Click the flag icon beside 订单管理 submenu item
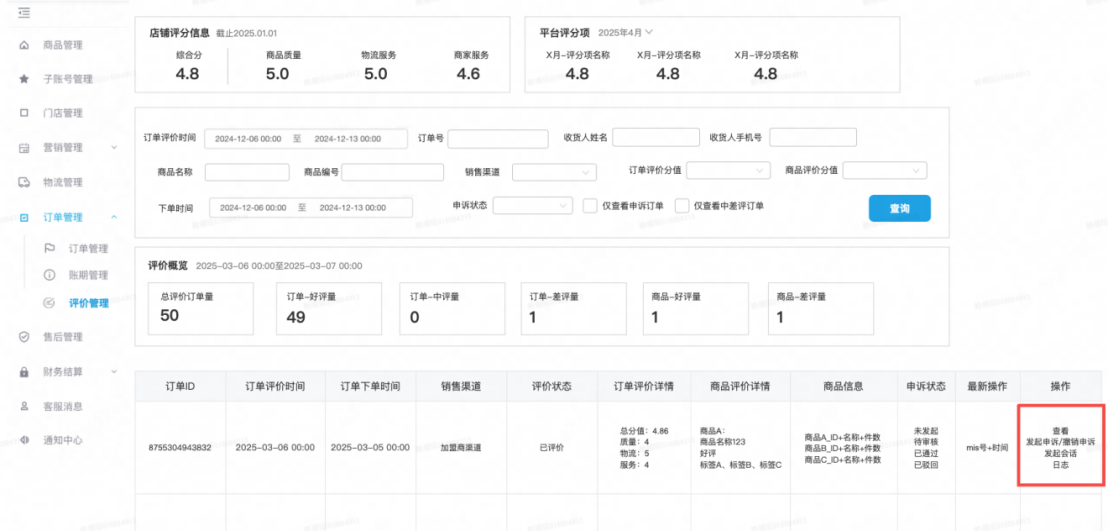Image resolution: width=1108 pixels, height=531 pixels. pyautogui.click(x=49, y=248)
